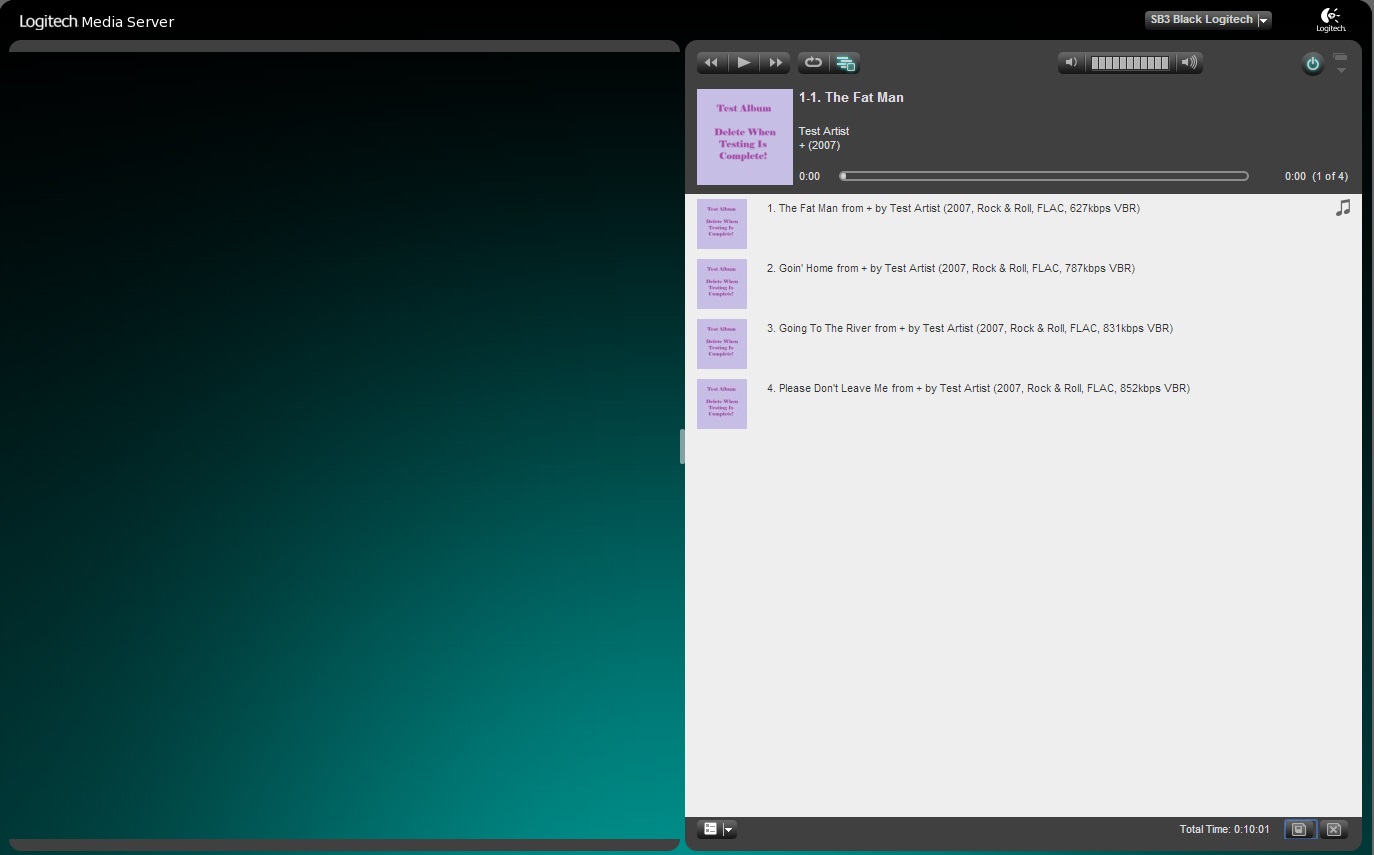This screenshot has width=1374, height=855.
Task: Click the volume up speaker icon
Action: (x=1189, y=63)
